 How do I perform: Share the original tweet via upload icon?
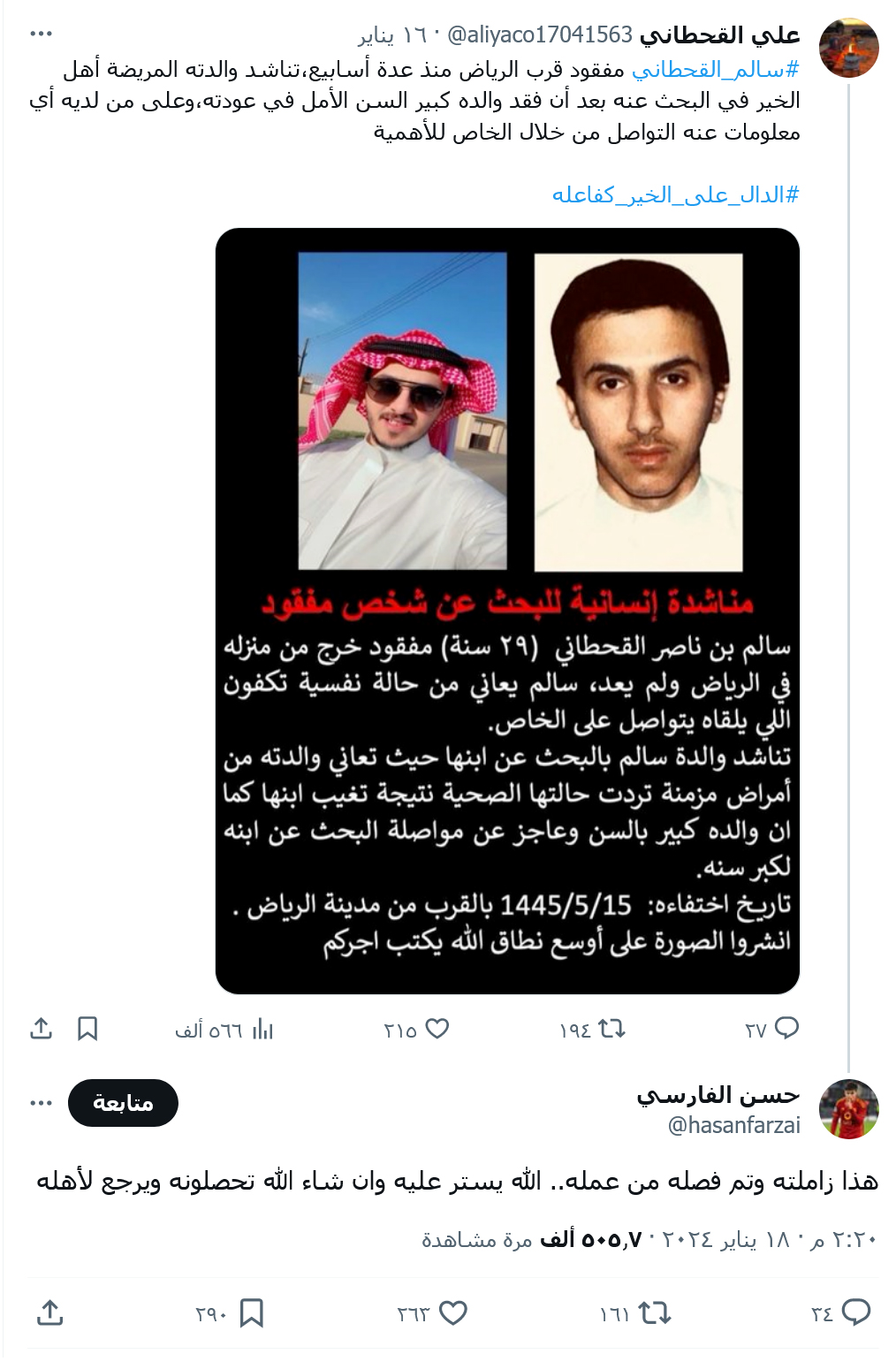(42, 1028)
